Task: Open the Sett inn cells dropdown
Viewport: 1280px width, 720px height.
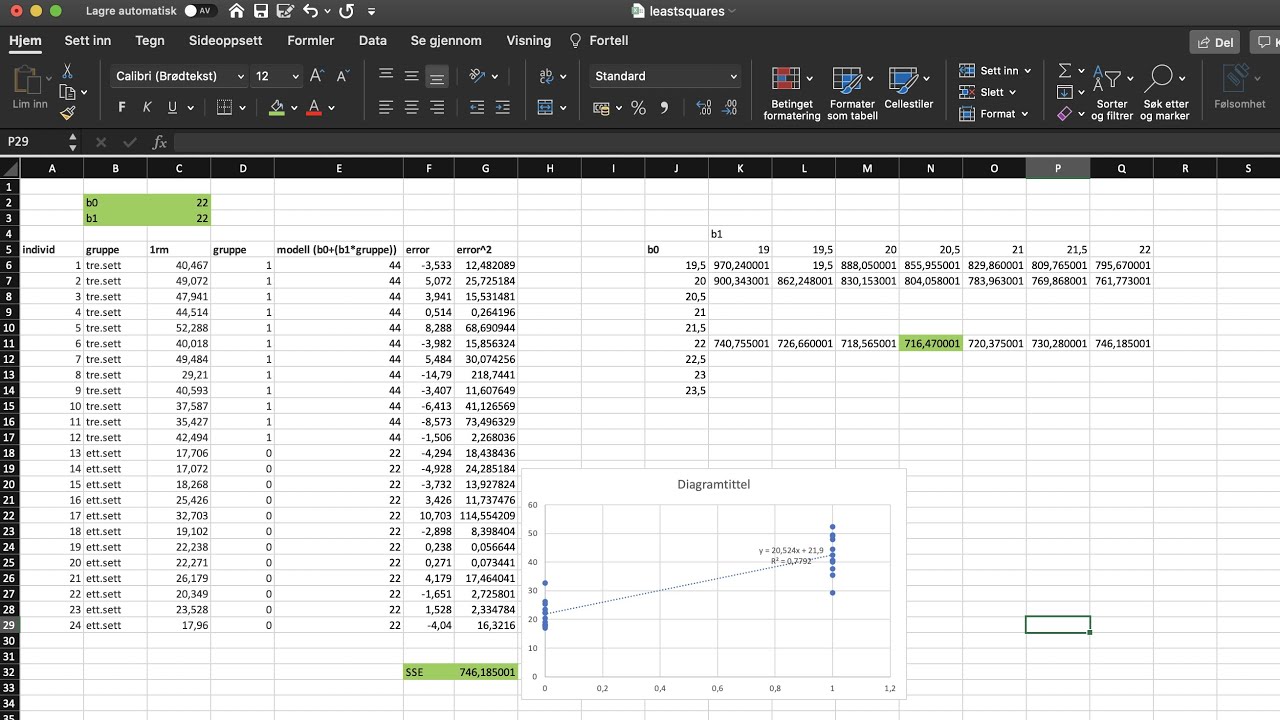Action: coord(995,71)
